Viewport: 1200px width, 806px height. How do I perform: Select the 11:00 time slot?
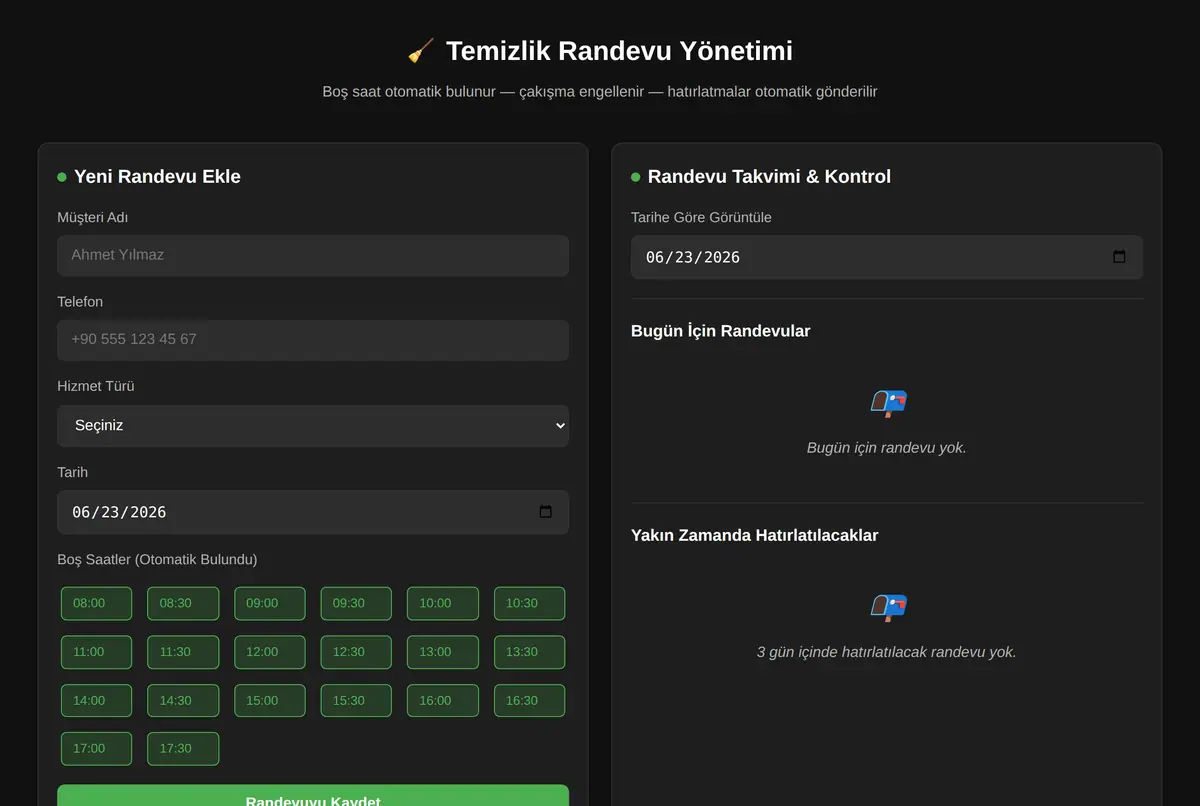click(96, 652)
